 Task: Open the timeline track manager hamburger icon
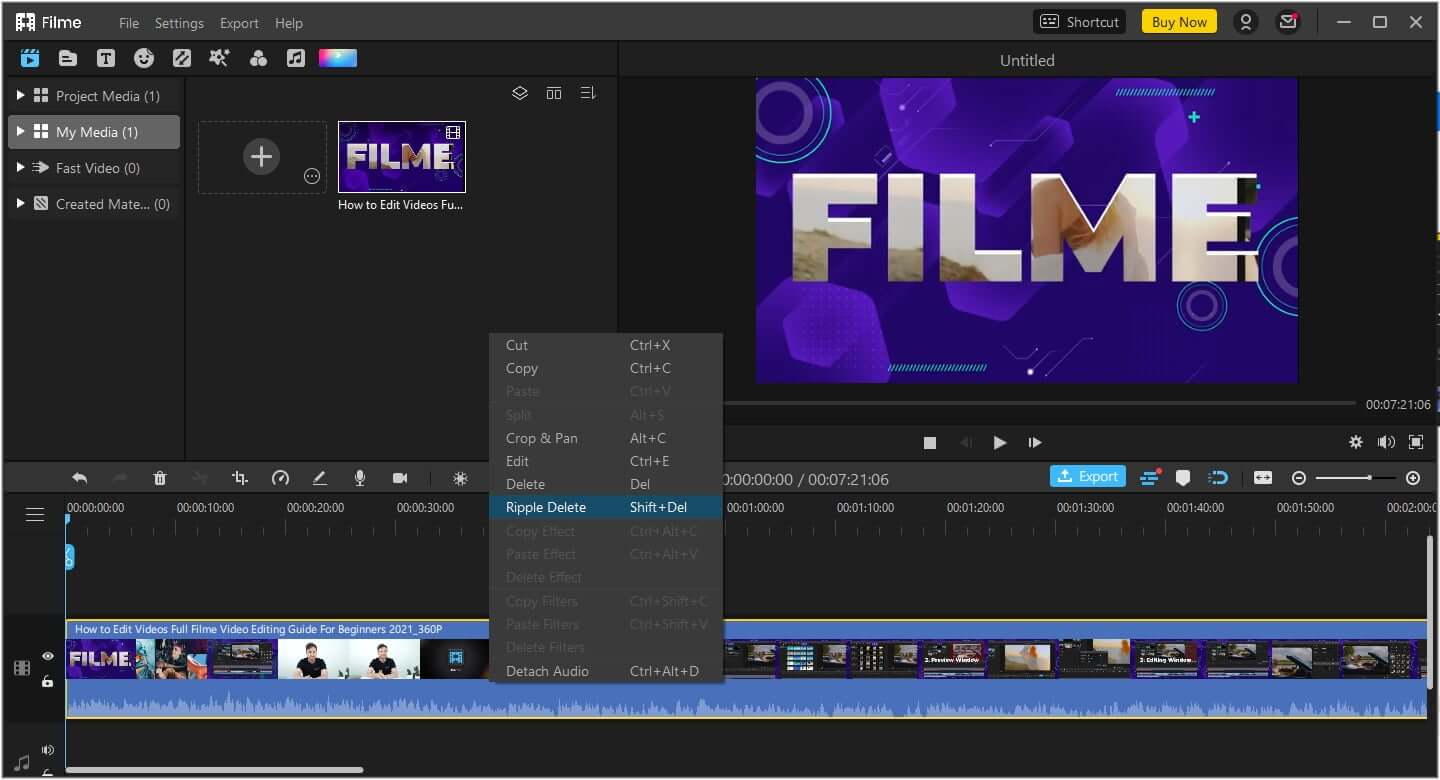tap(35, 514)
